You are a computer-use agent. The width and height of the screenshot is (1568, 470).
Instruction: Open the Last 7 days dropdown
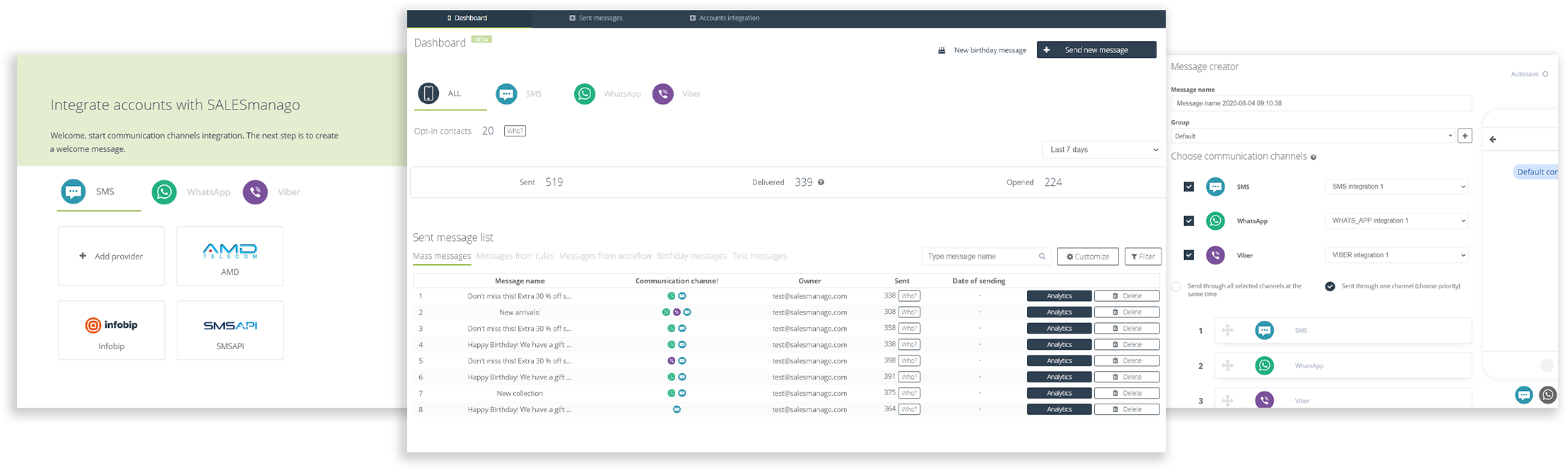(1101, 150)
